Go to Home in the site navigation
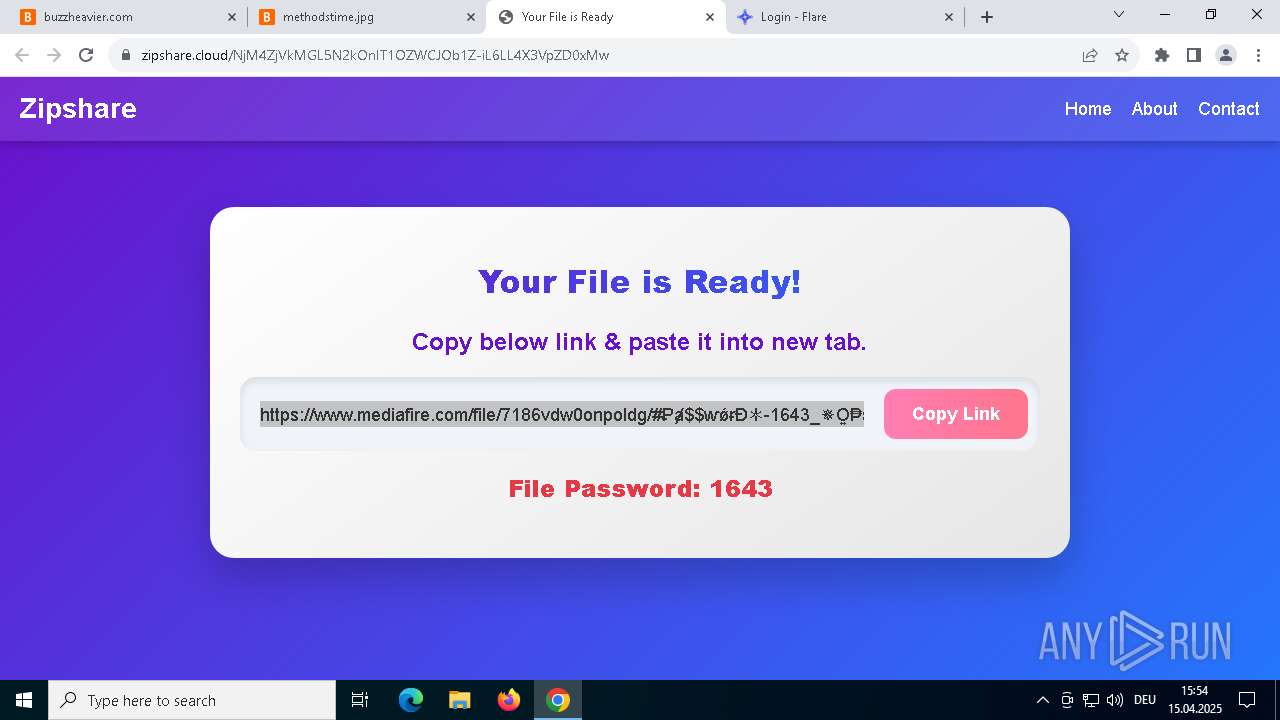 coord(1088,109)
